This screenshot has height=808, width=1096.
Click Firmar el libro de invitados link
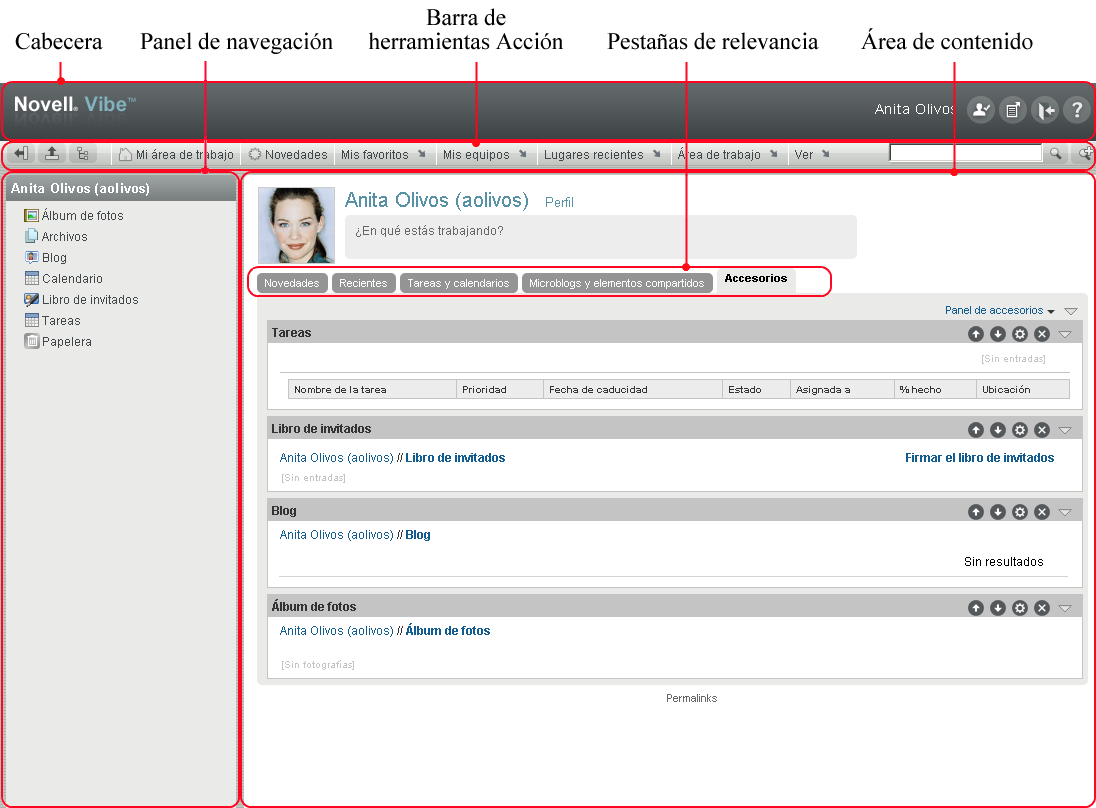click(979, 458)
